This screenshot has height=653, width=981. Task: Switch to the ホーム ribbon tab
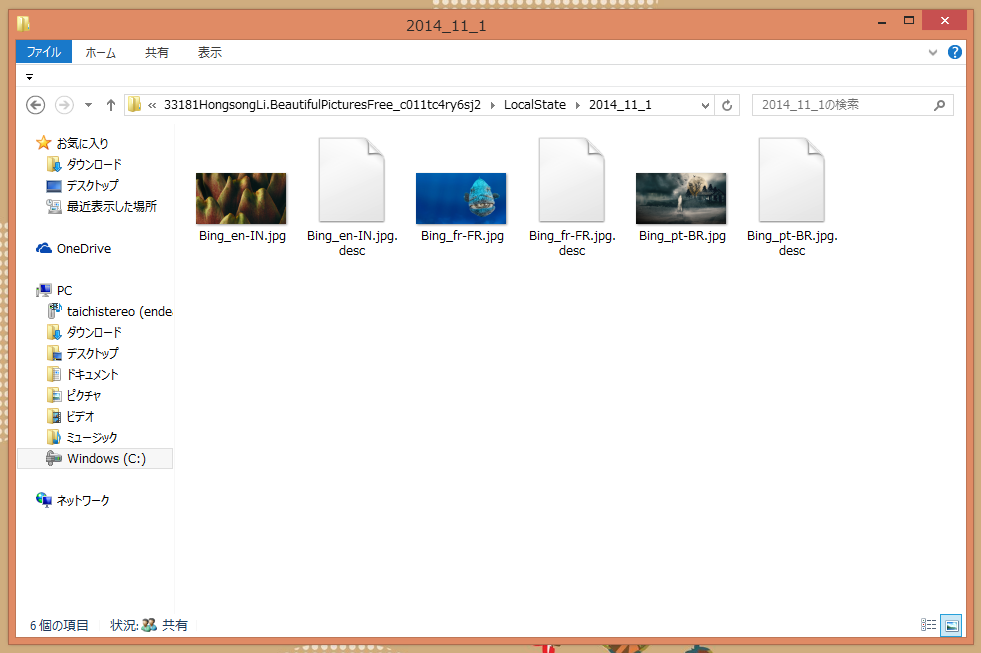[101, 53]
